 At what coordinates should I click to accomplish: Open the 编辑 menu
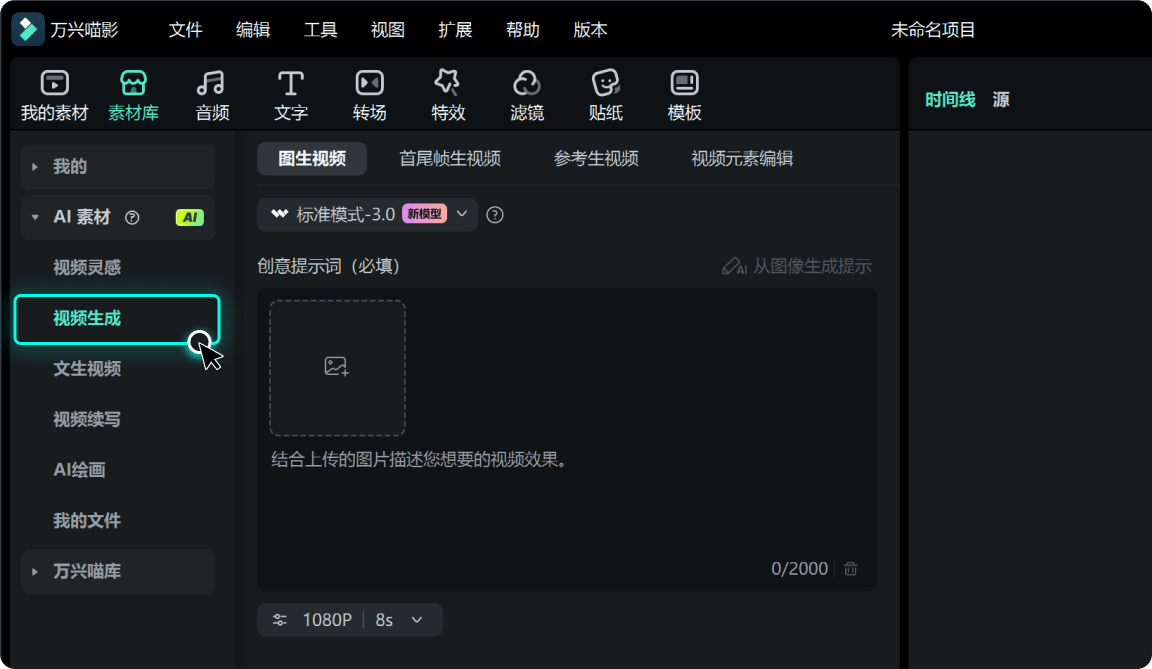tap(253, 29)
